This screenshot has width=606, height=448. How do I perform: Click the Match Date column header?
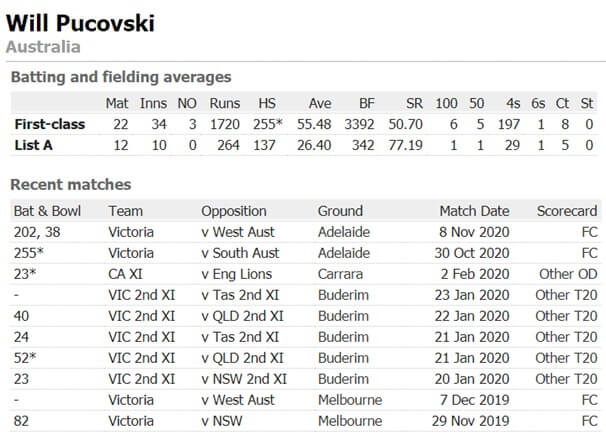click(474, 211)
